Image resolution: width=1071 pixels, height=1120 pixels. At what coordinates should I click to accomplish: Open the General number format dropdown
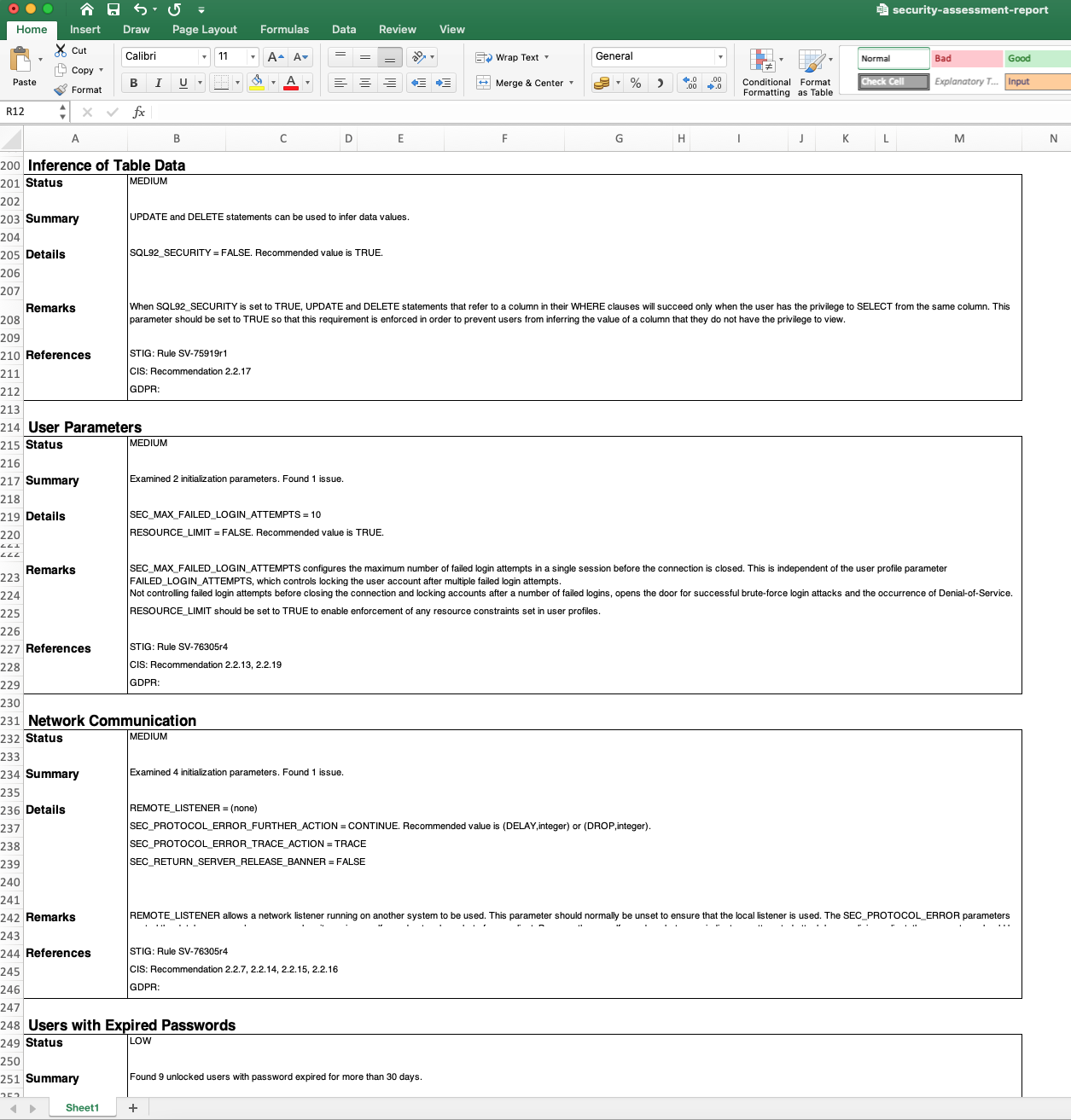pos(719,56)
